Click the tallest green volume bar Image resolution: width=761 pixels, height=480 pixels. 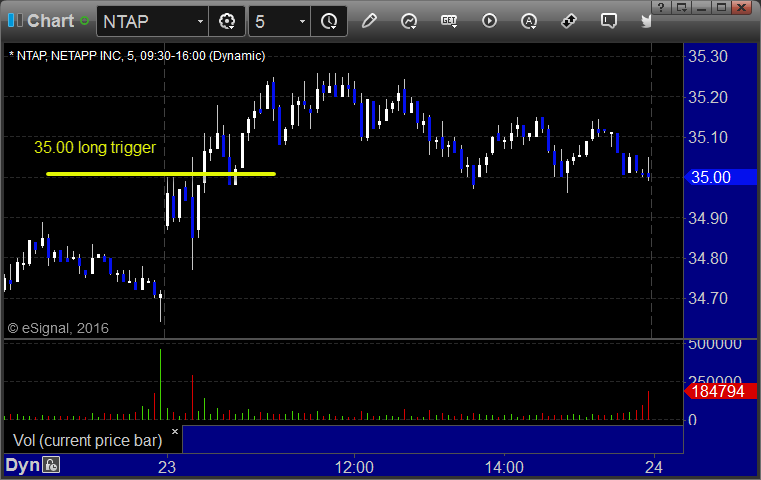pyautogui.click(x=161, y=384)
